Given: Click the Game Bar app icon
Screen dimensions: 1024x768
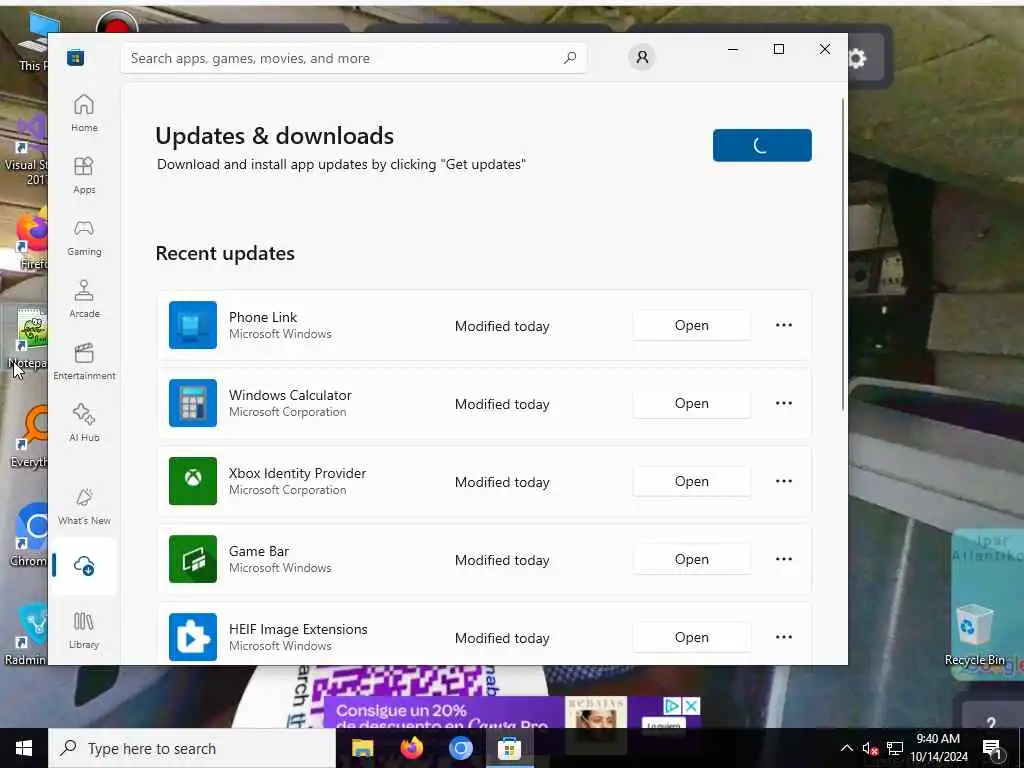Looking at the screenshot, I should [193, 559].
